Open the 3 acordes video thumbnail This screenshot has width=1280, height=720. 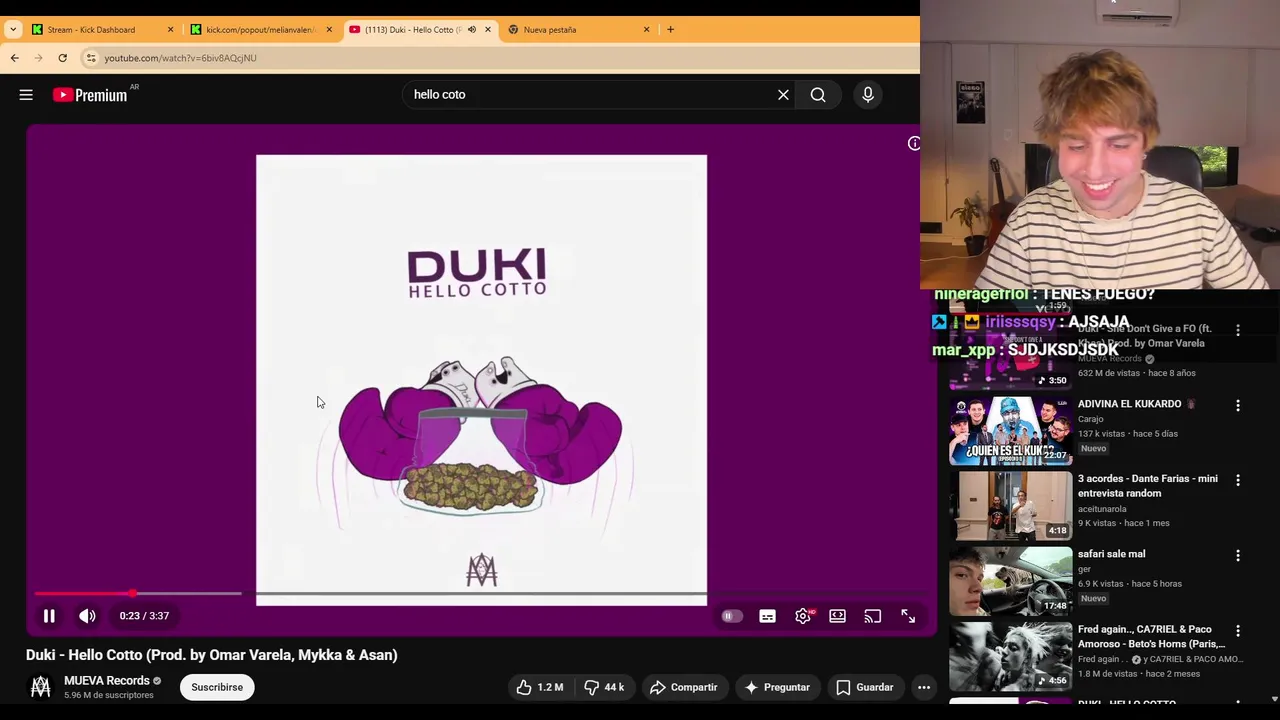pyautogui.click(x=1010, y=506)
